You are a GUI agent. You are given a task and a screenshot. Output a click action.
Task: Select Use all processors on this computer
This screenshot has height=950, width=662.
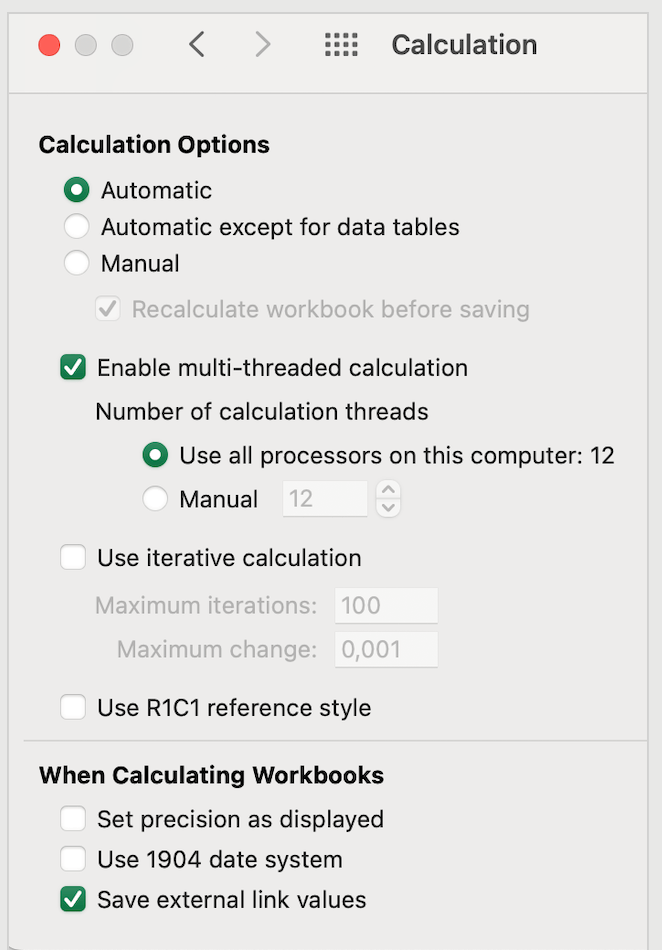[x=154, y=456]
